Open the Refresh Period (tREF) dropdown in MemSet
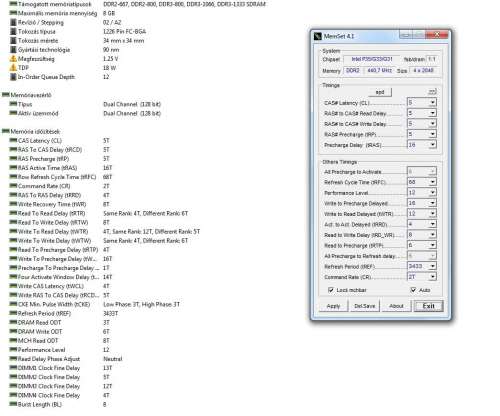The image size is (500, 416). tap(432, 266)
